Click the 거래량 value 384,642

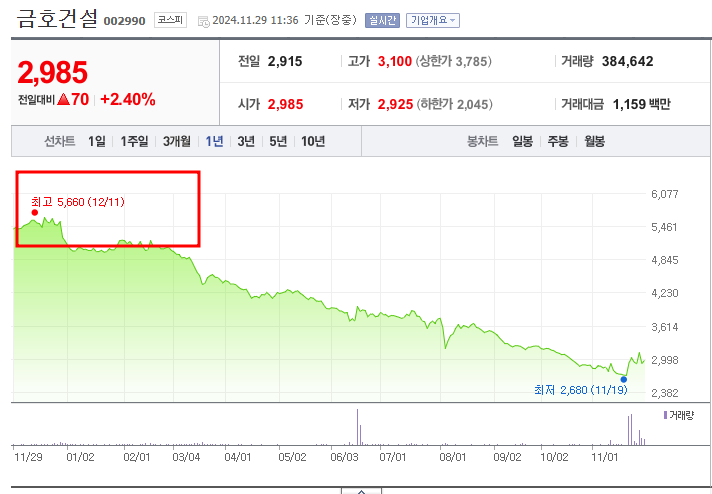(628, 61)
